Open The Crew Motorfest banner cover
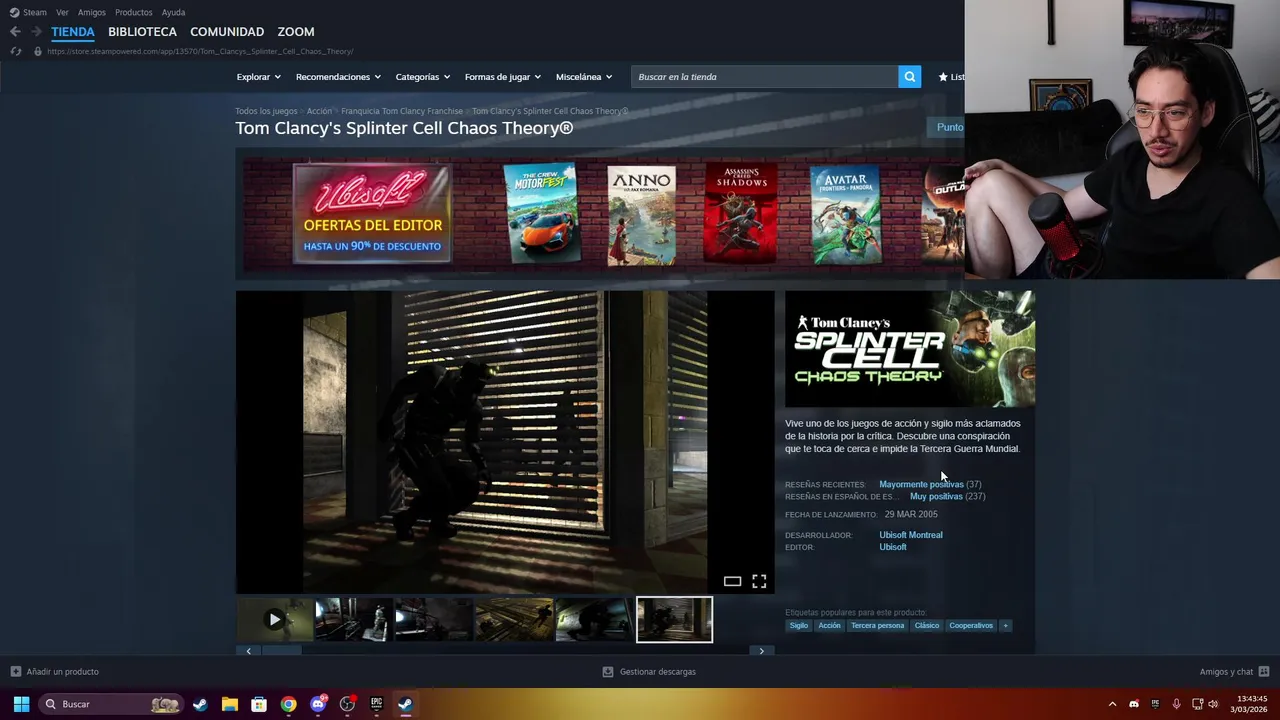Viewport: 1280px width, 720px height. click(x=541, y=214)
